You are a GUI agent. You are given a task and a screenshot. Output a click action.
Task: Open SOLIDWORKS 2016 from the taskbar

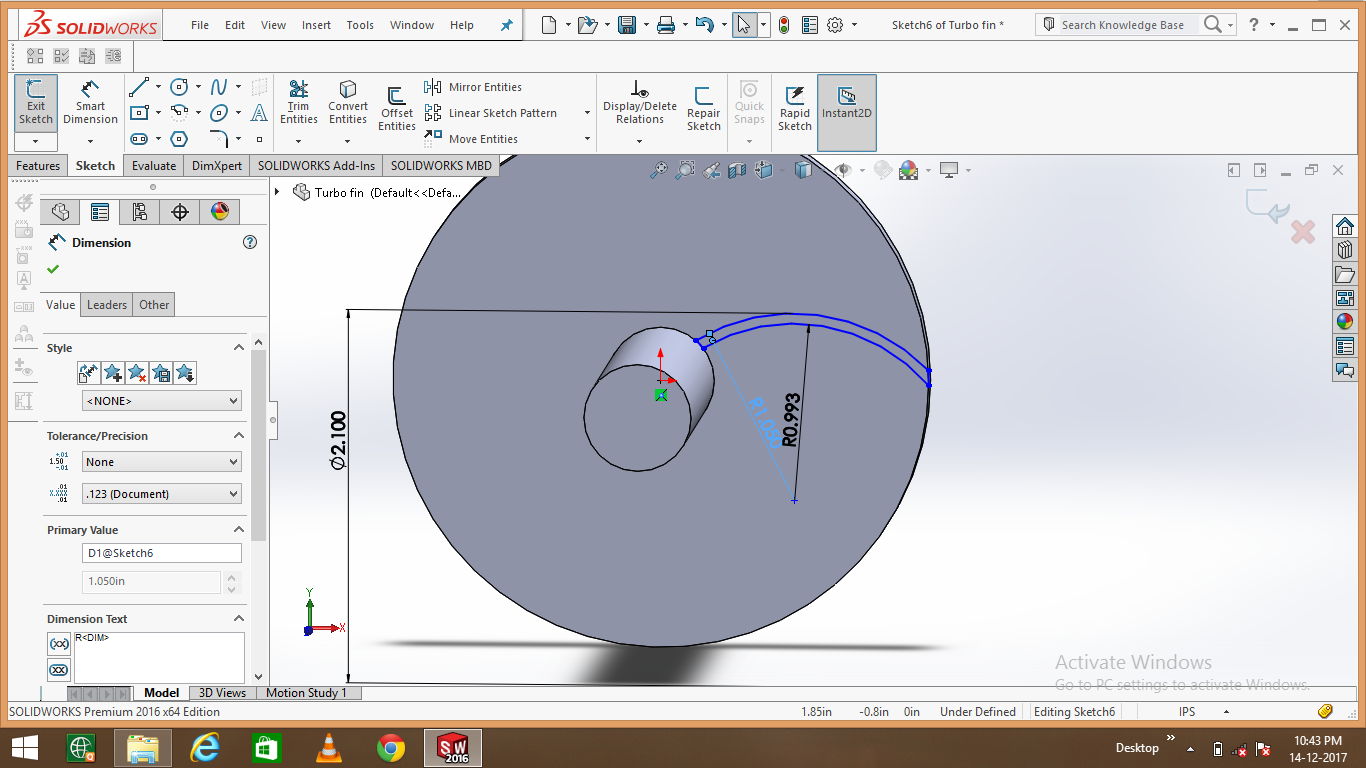point(452,747)
